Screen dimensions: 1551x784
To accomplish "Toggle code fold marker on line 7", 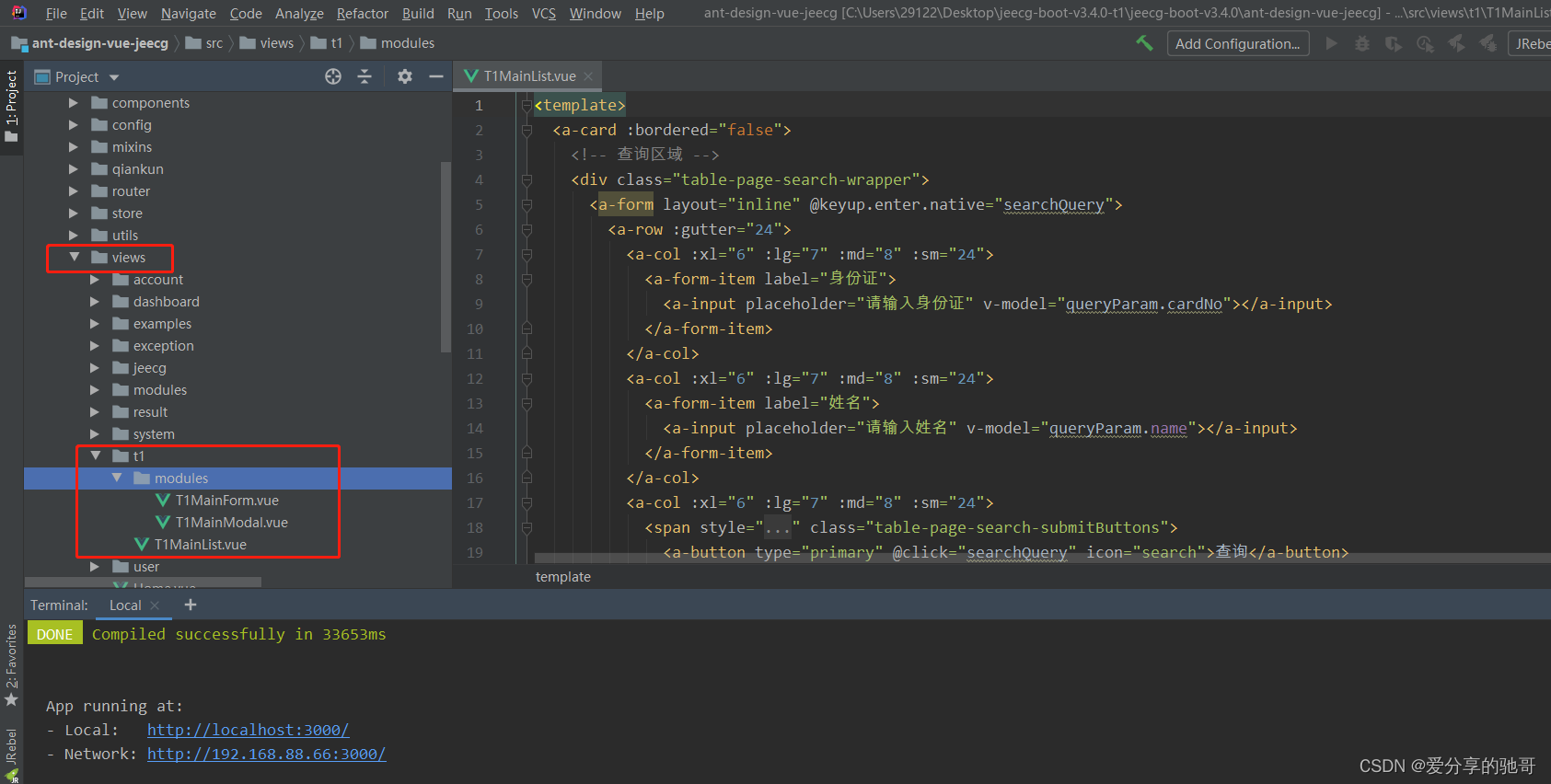I will [527, 254].
